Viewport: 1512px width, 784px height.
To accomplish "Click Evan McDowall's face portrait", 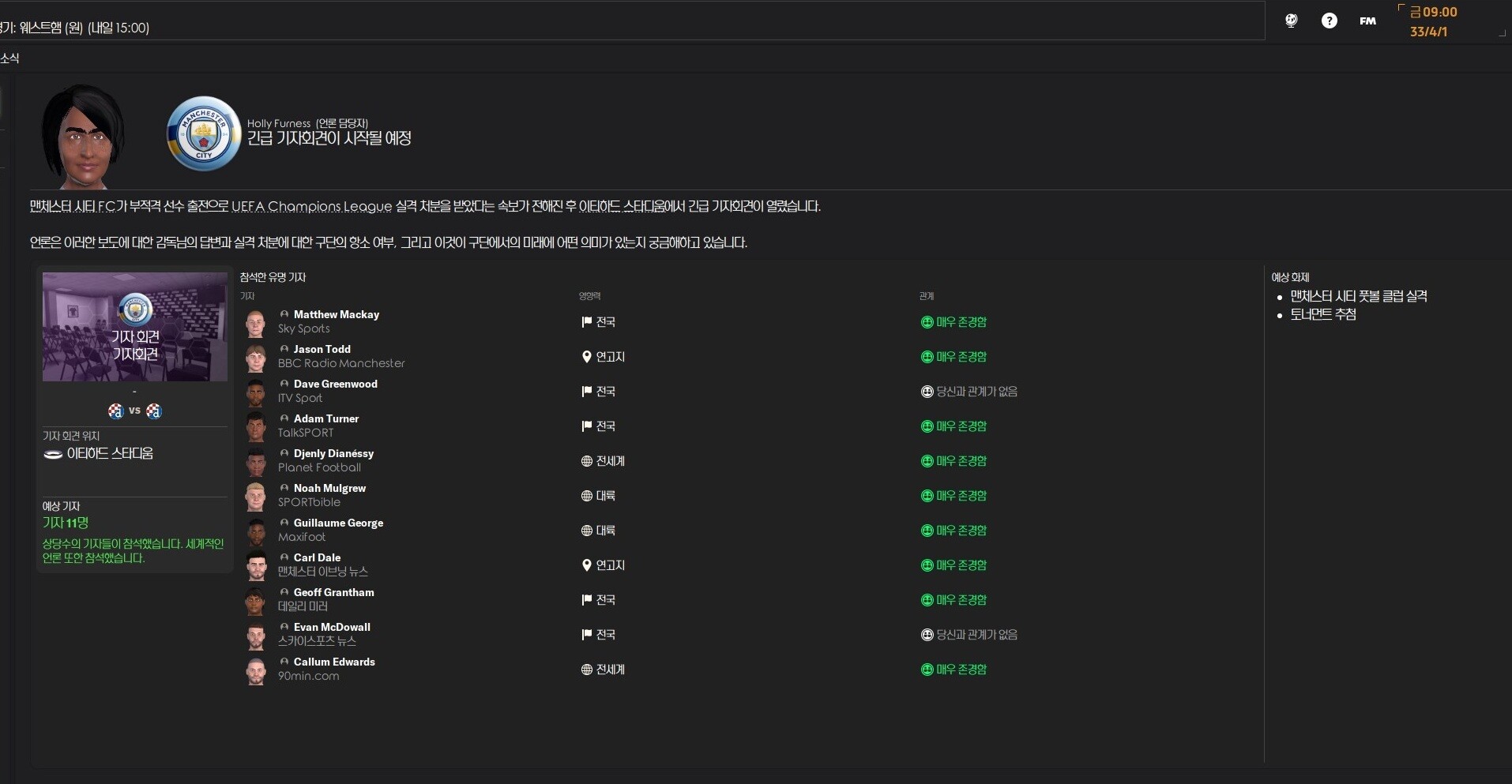I will (x=255, y=636).
